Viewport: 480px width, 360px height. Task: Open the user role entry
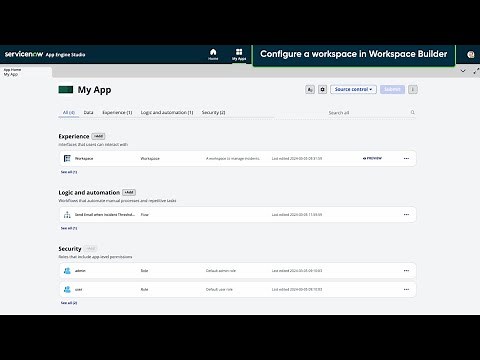coord(79,289)
